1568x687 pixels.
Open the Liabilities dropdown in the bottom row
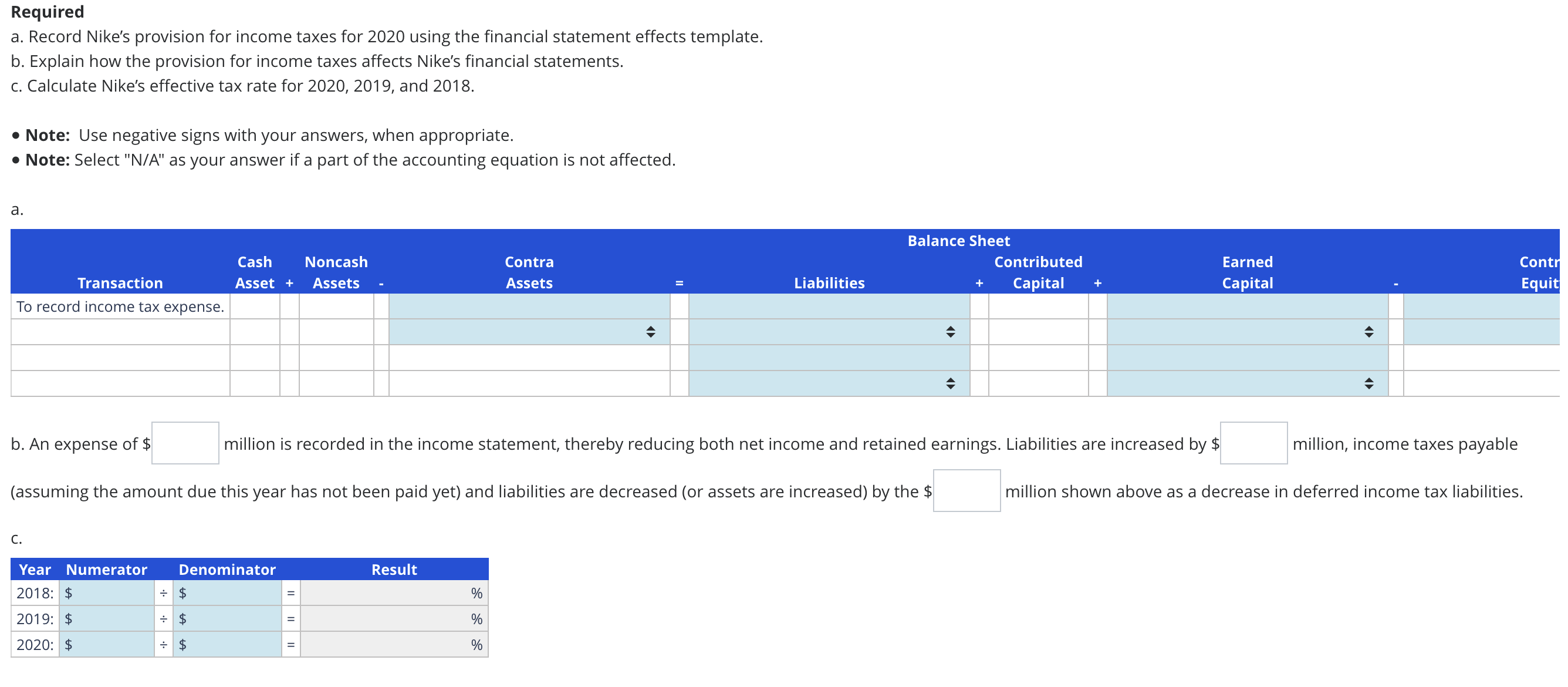pos(949,383)
